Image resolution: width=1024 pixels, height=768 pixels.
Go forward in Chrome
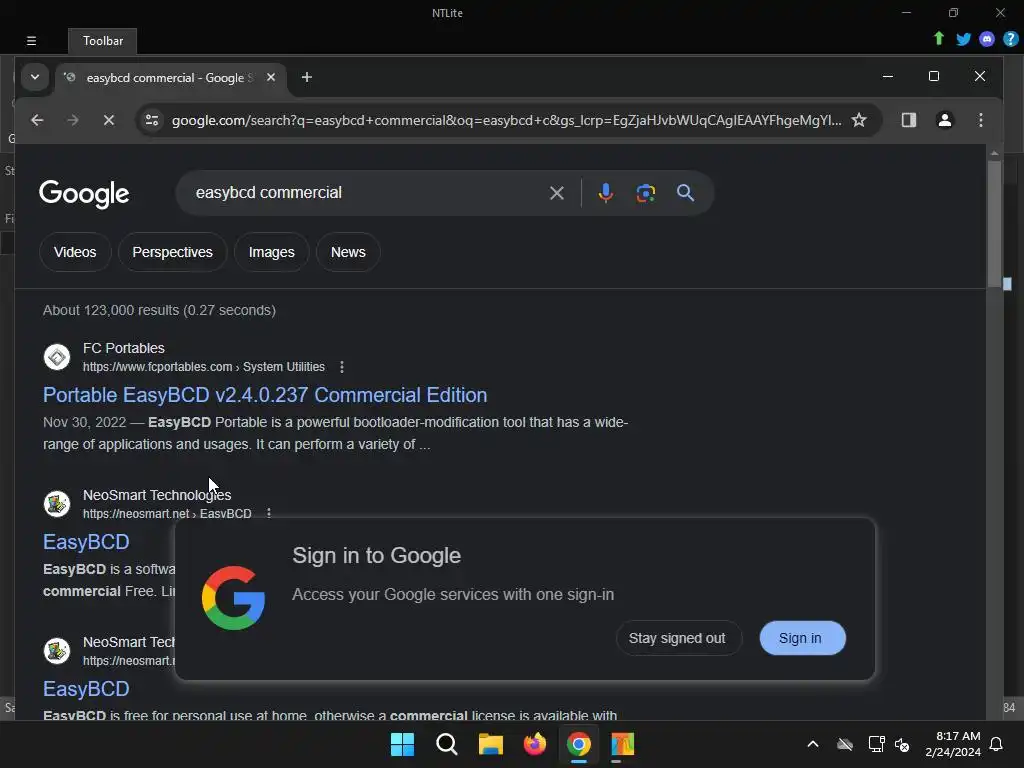pyautogui.click(x=72, y=120)
